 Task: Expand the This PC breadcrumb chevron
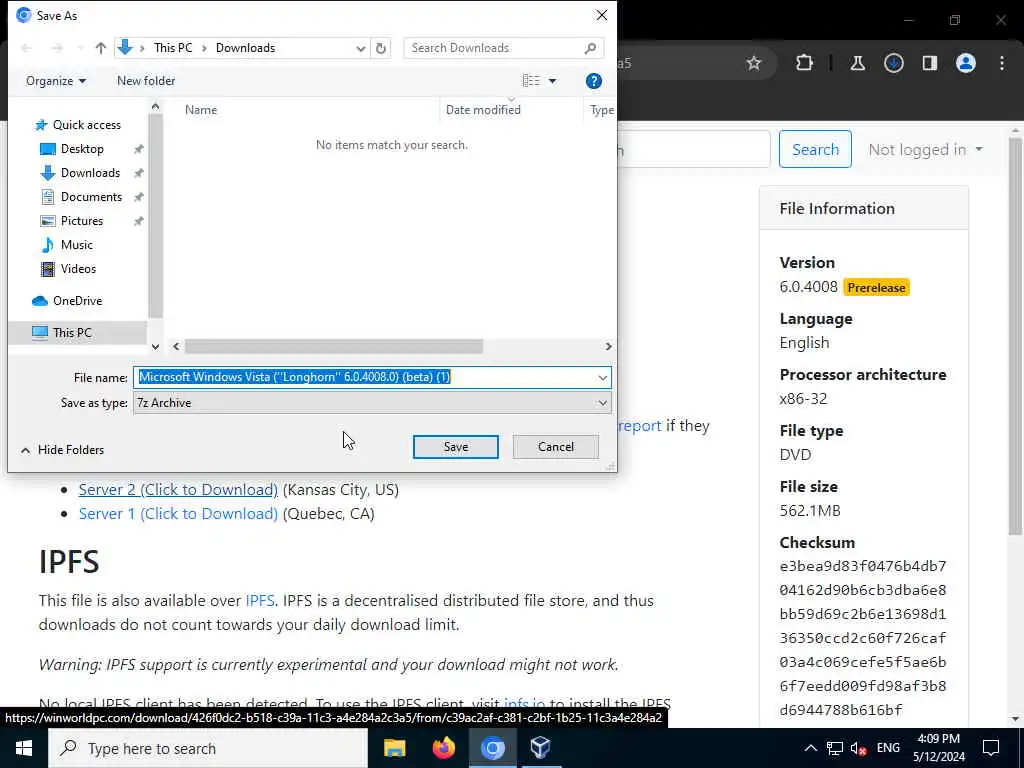click(204, 48)
